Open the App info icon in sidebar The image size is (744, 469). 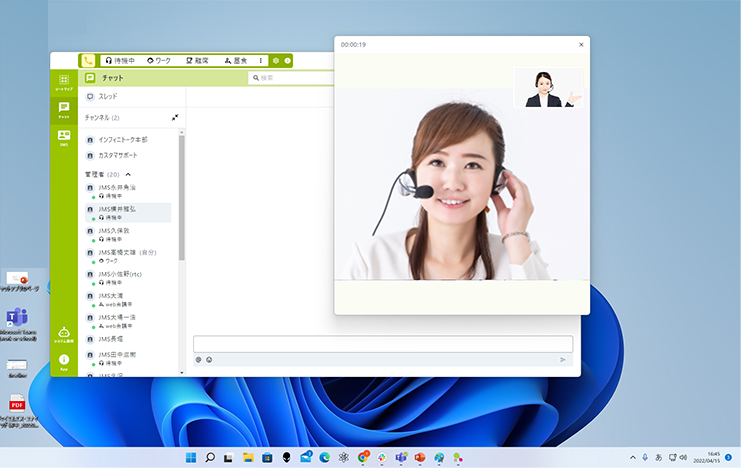64,362
